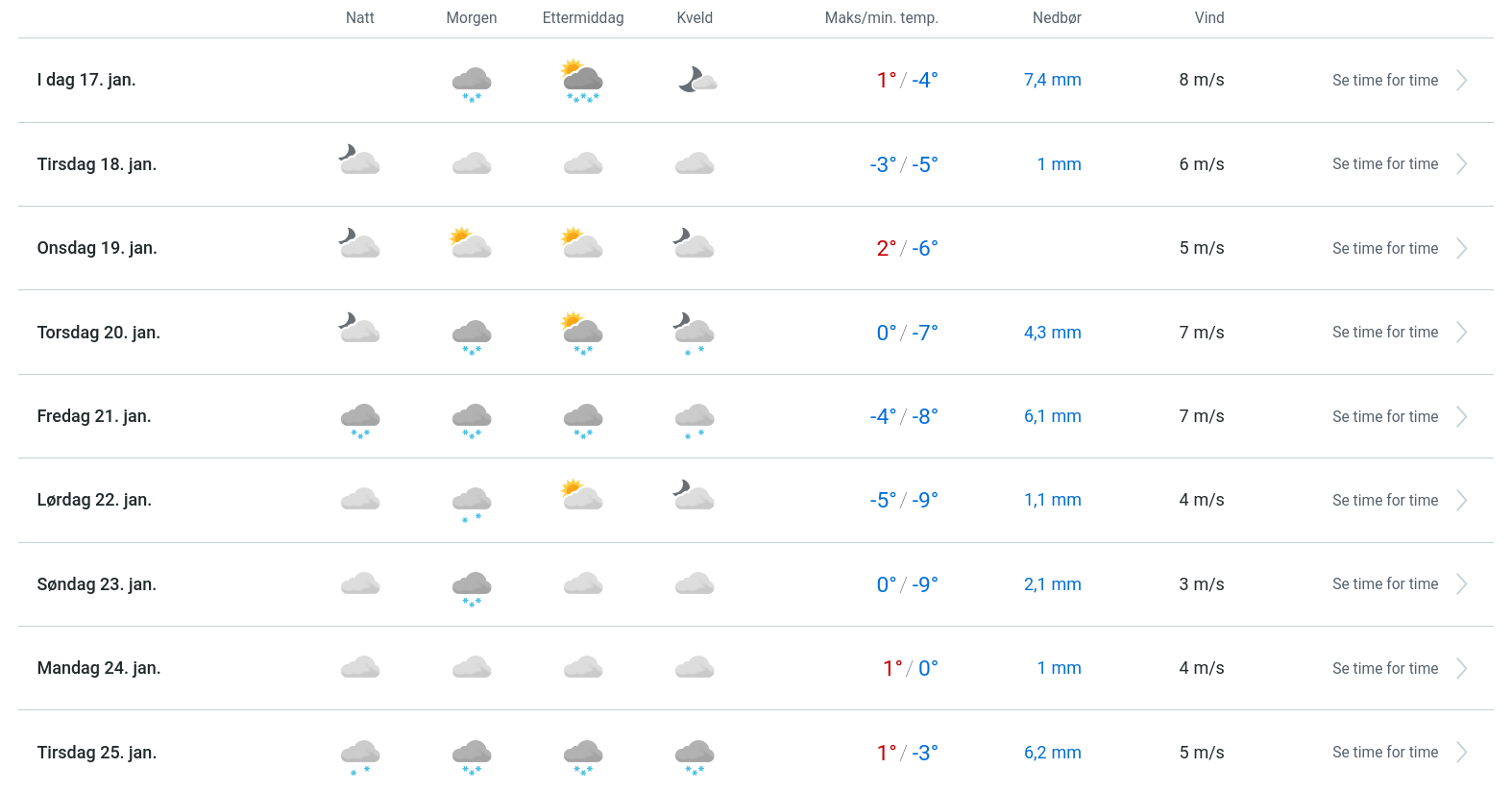Image resolution: width=1512 pixels, height=793 pixels.
Task: Click Fredag 21. jan. night snow icon
Action: [x=360, y=418]
